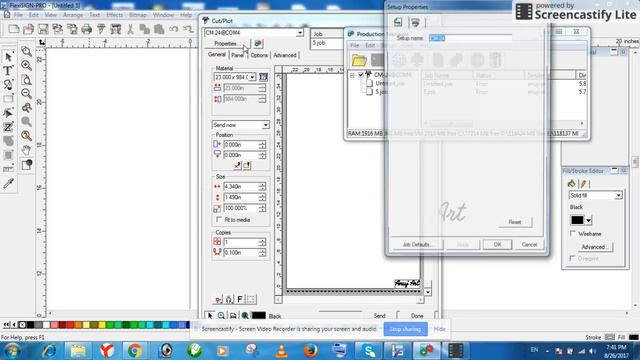Increment the Copies stepper
Viewport: 640px width, 360px height.
point(262,240)
